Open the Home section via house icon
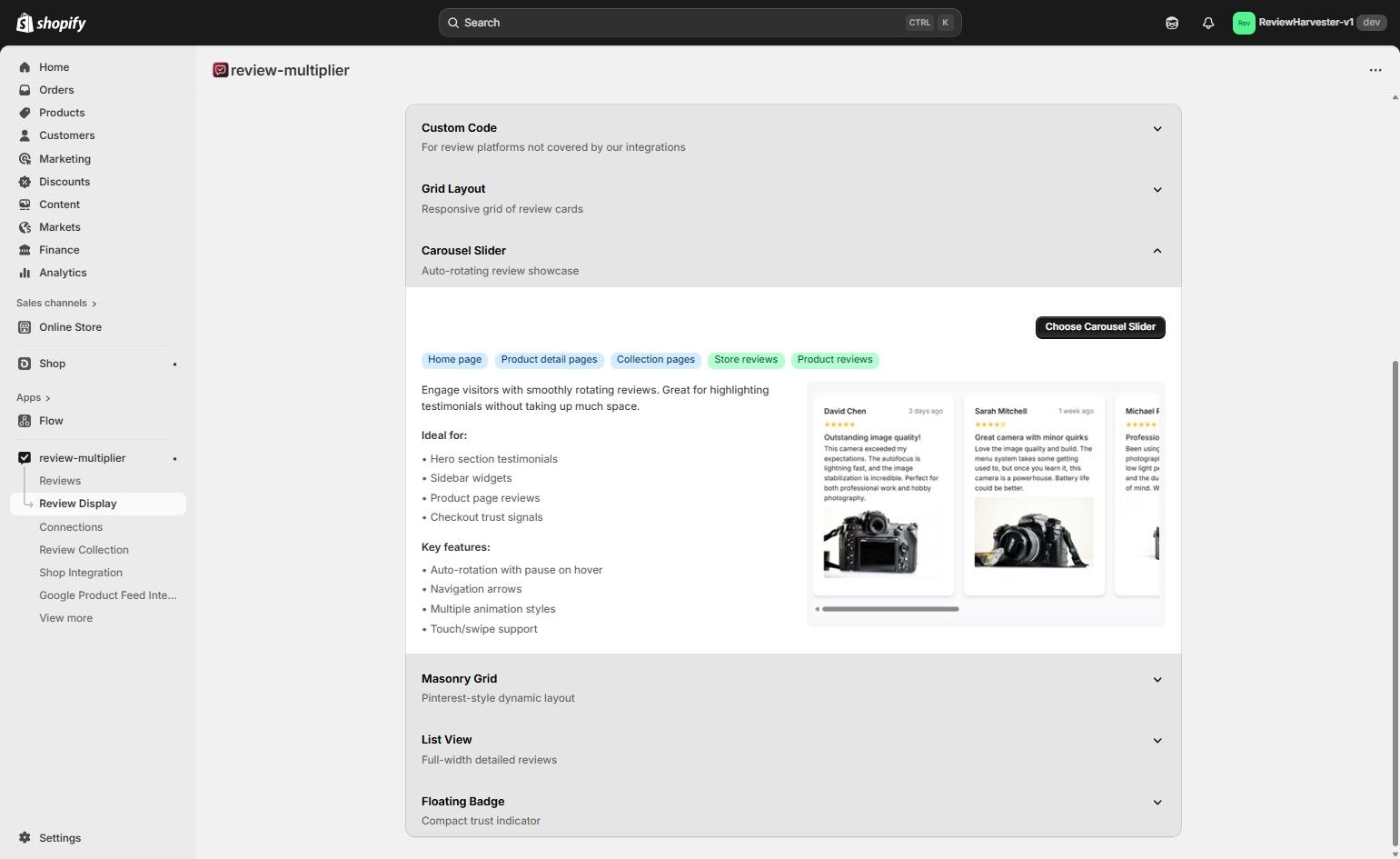 coord(25,66)
